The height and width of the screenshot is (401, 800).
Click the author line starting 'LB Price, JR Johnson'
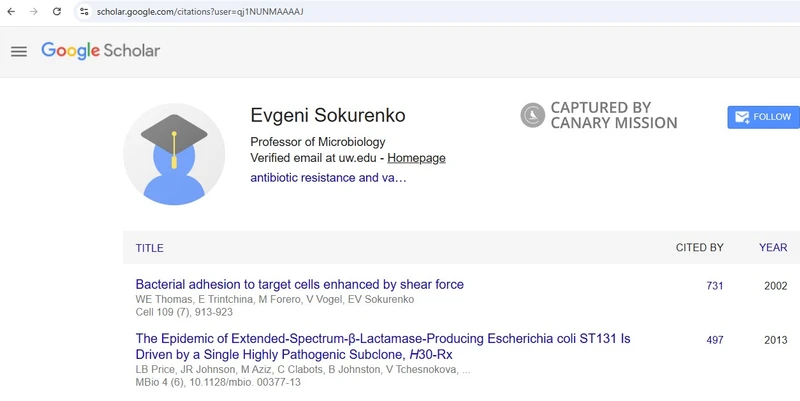coord(303,369)
